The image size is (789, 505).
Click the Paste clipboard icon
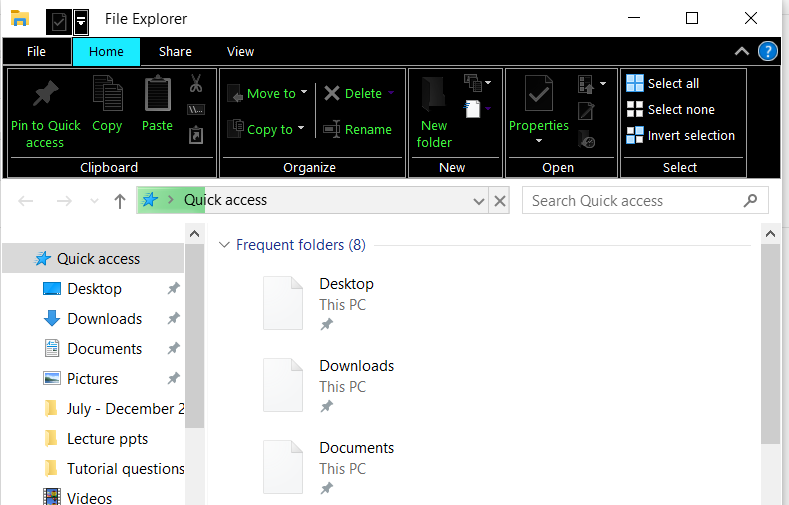(x=157, y=93)
